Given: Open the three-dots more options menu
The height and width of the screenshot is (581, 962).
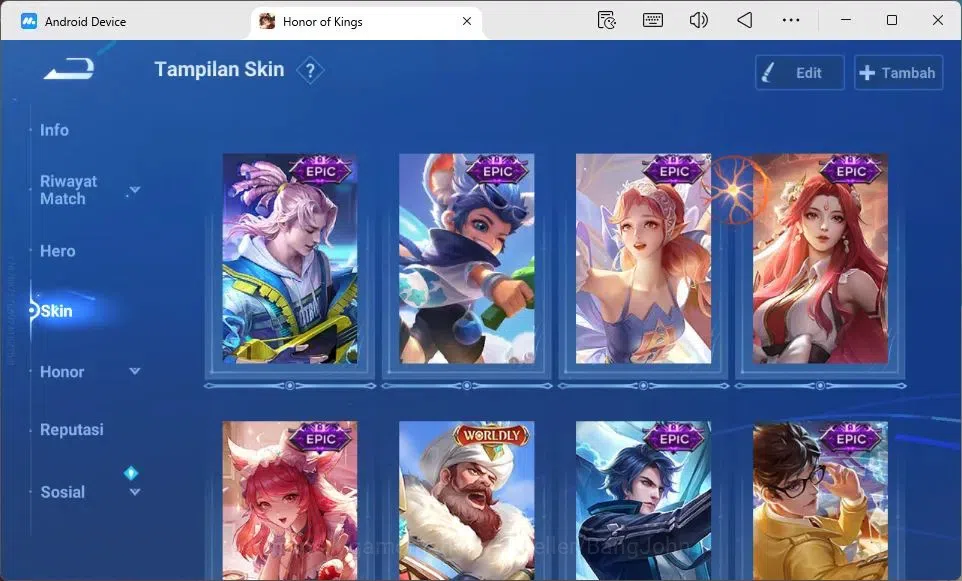Looking at the screenshot, I should [791, 20].
